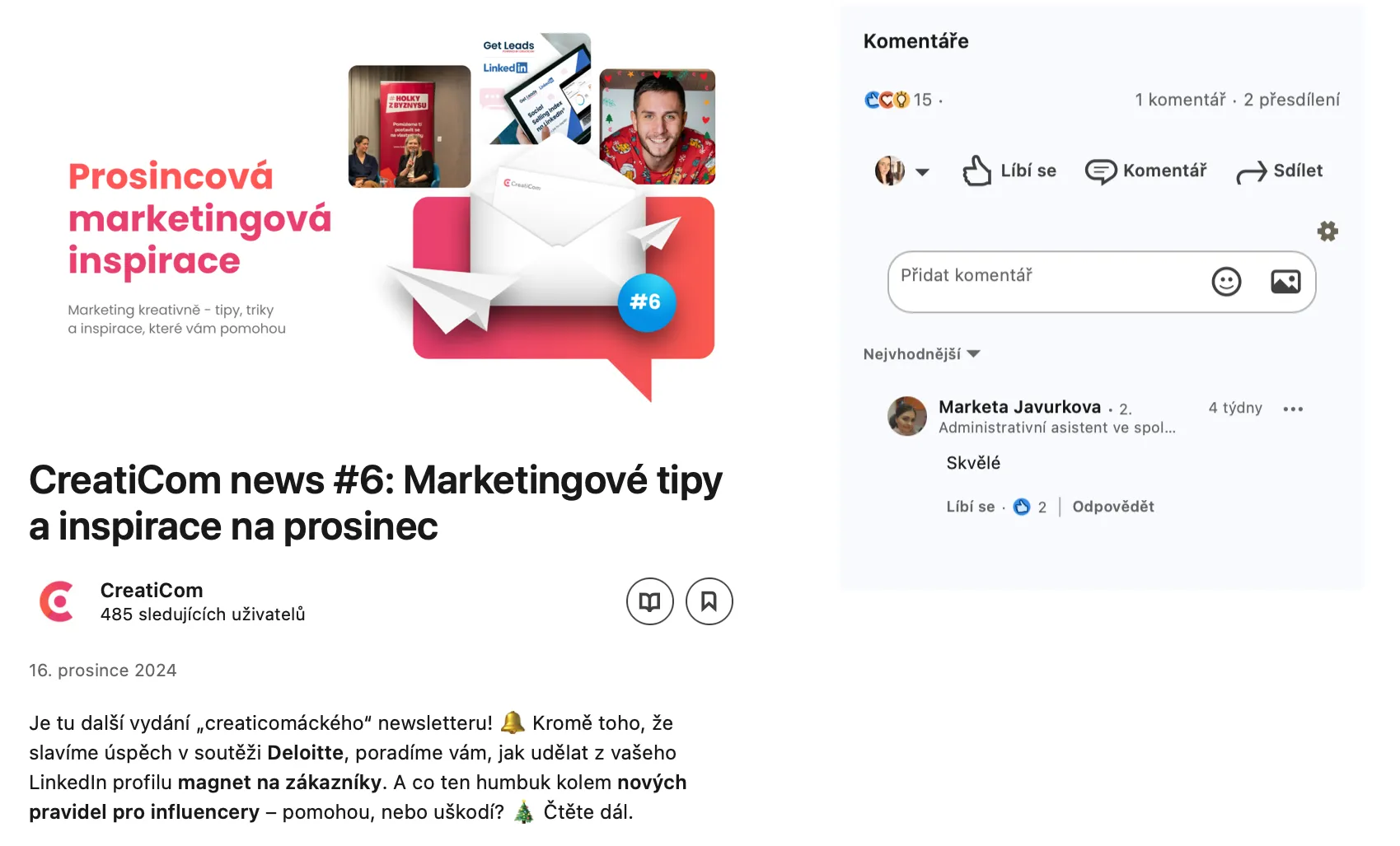Open the emoji picker in comment box
This screenshot has height=846, width=1400.
click(x=1226, y=282)
